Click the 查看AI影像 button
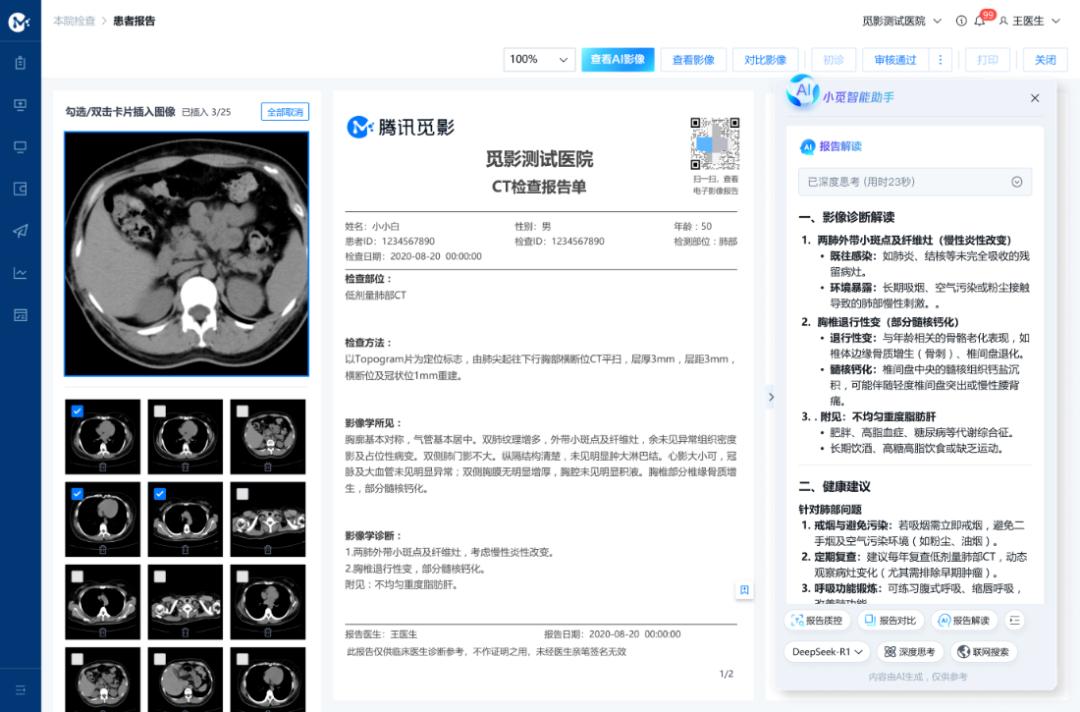The image size is (1080, 712). [617, 60]
